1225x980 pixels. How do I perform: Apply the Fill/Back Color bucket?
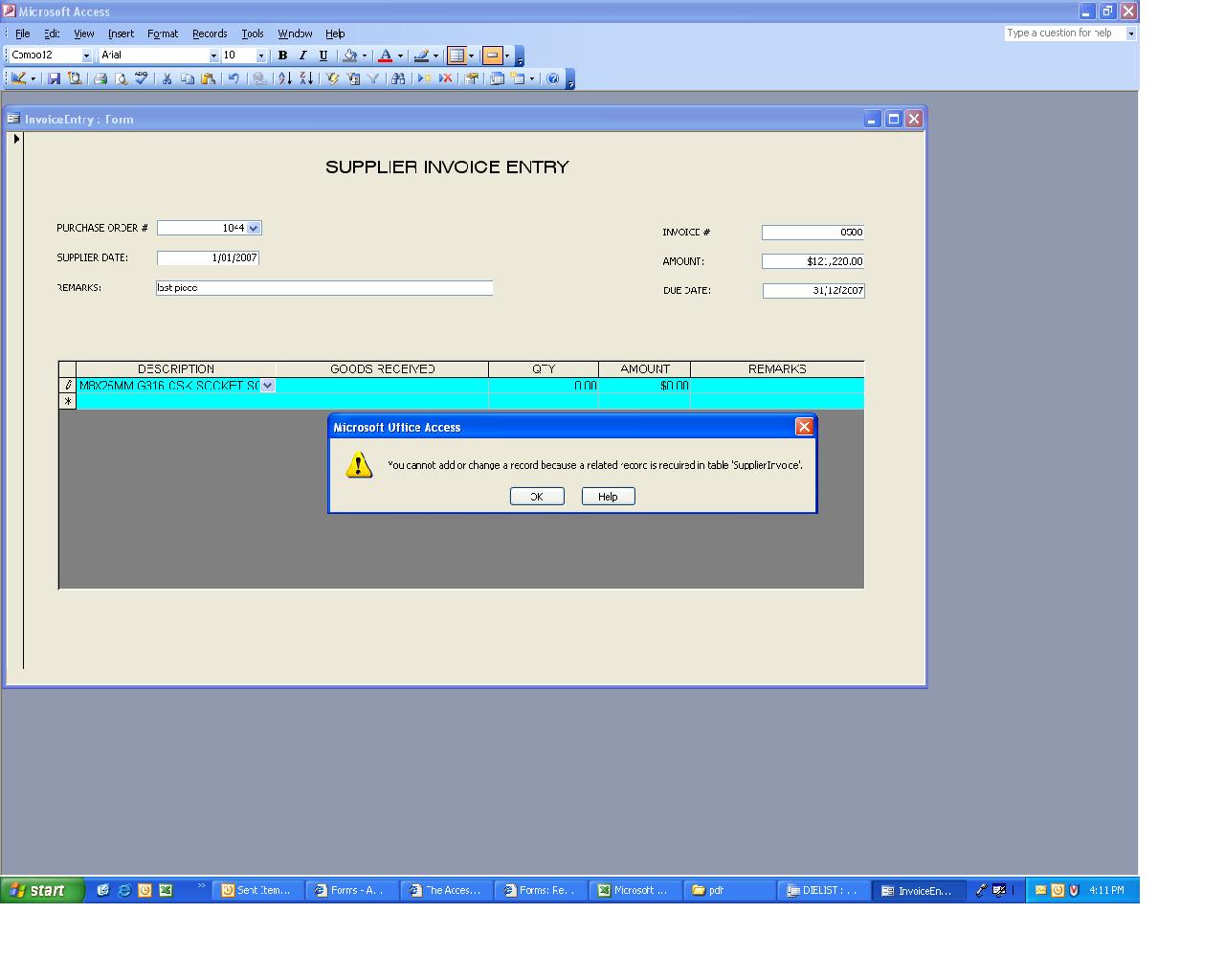click(350, 56)
